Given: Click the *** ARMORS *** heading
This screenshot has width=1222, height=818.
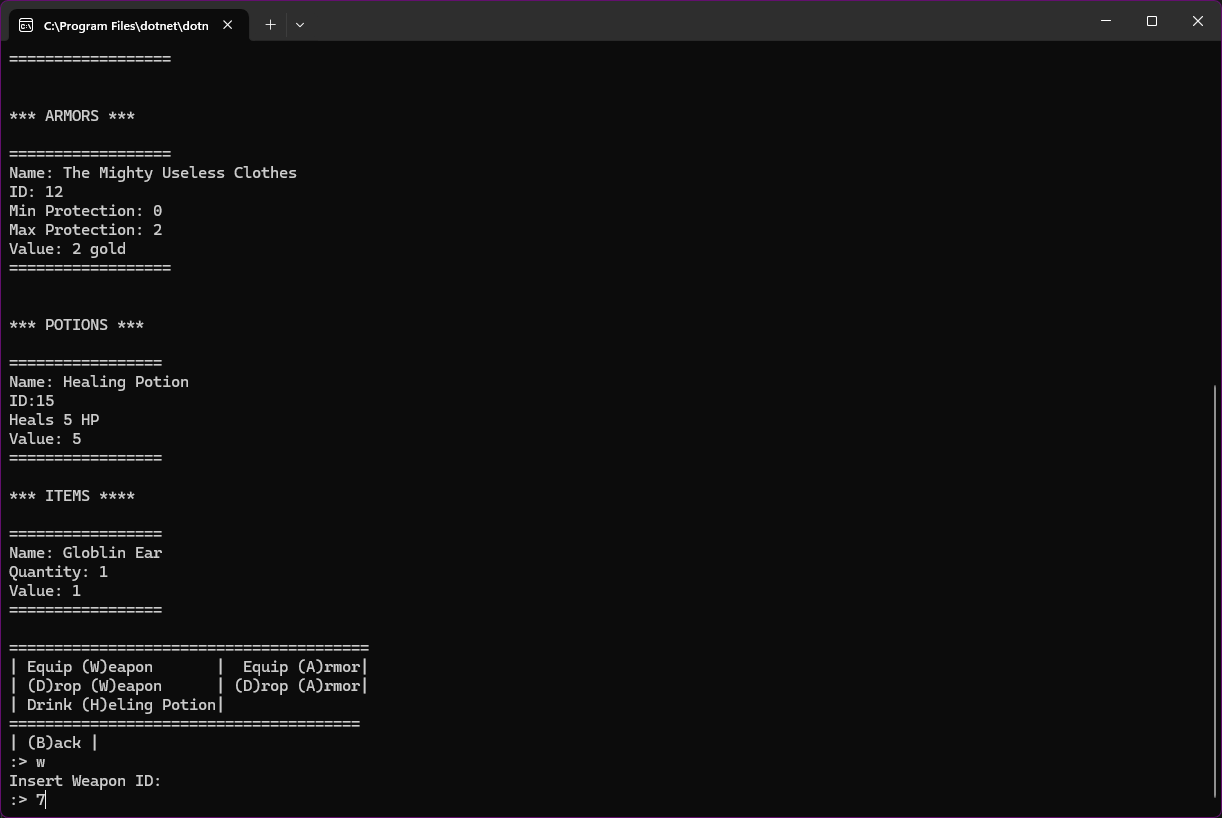Looking at the screenshot, I should 72,116.
